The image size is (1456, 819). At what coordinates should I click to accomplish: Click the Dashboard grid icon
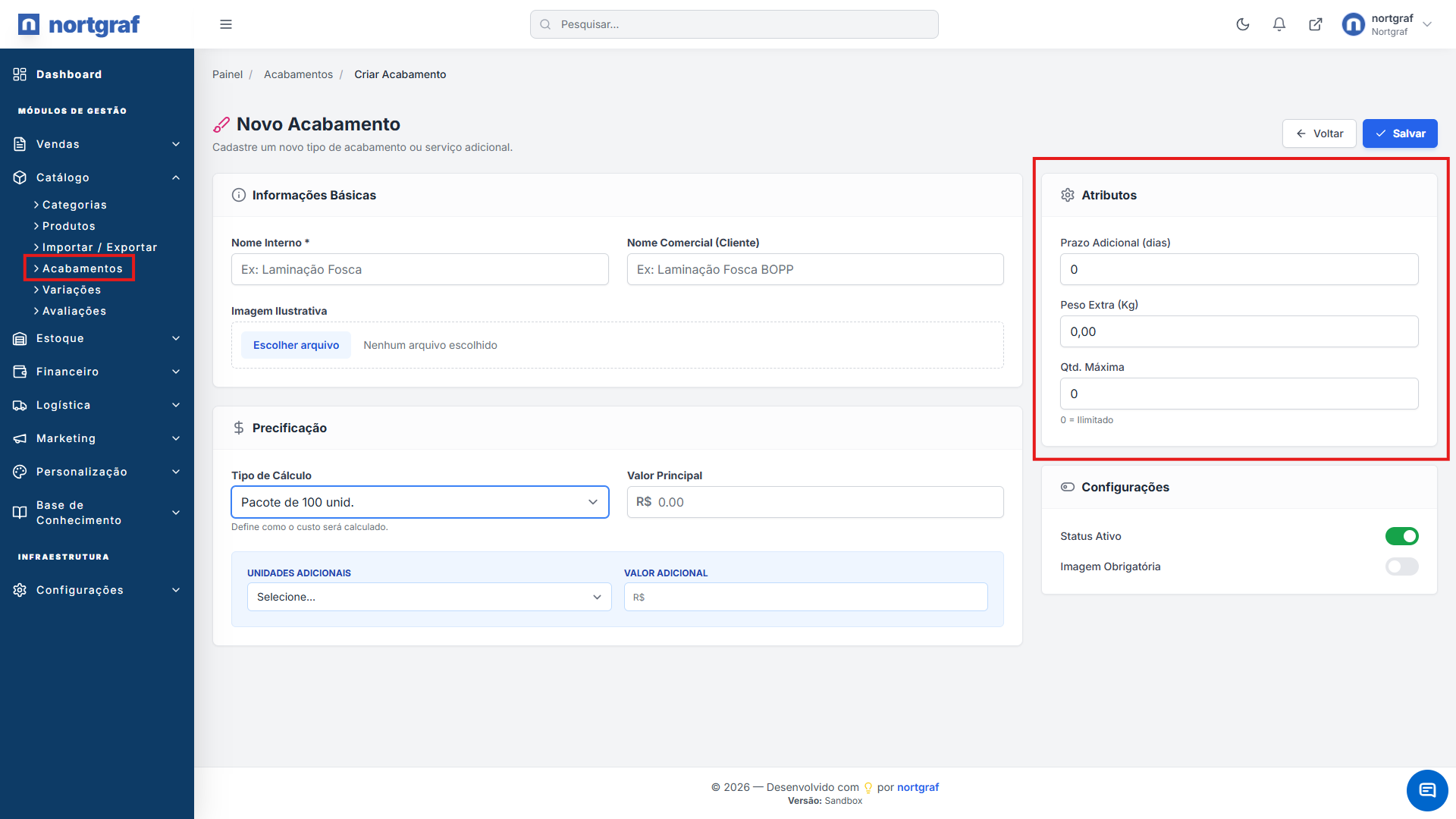coord(20,74)
